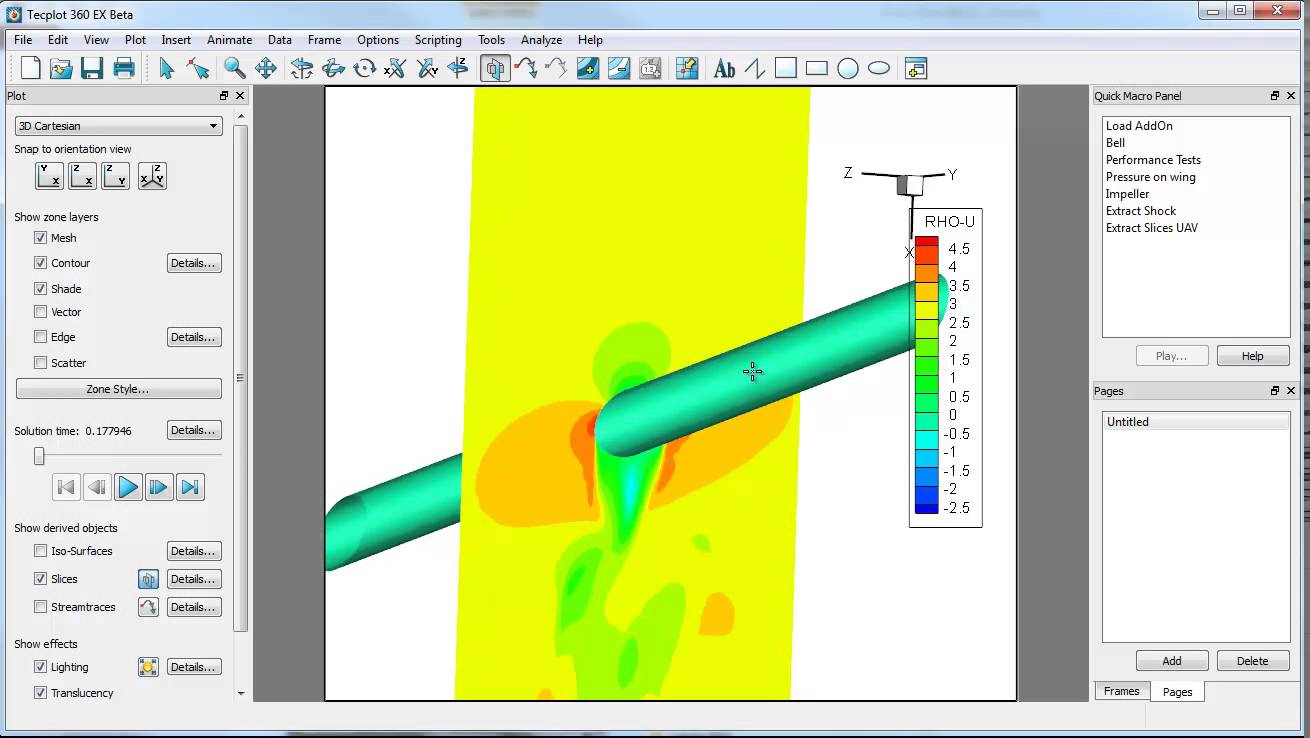Click the Solution time slider handle
The height and width of the screenshot is (738, 1310).
tap(39, 456)
